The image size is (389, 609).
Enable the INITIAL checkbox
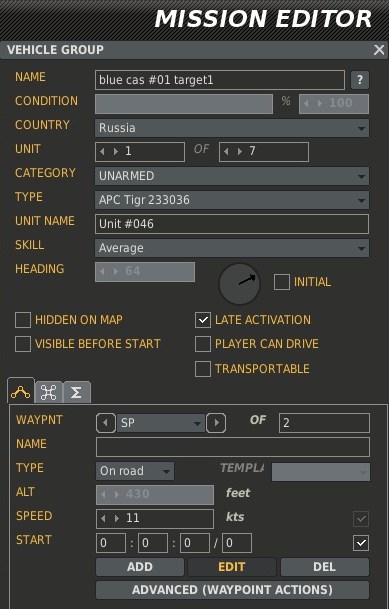[282, 282]
